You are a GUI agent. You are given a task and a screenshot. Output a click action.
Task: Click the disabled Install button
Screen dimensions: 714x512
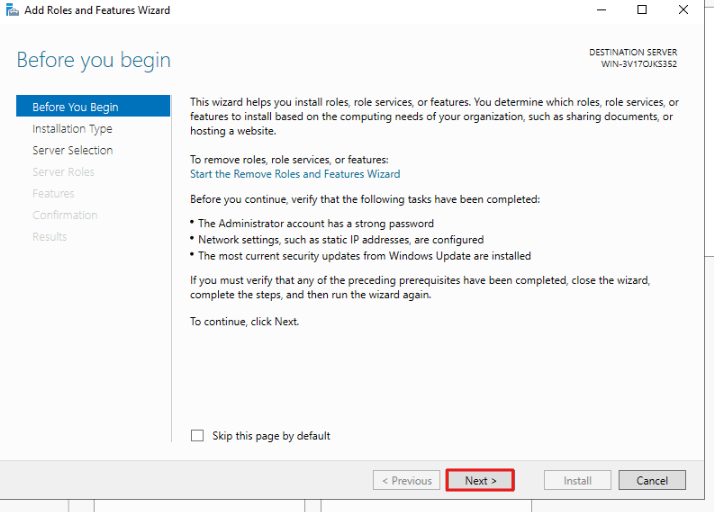577,480
